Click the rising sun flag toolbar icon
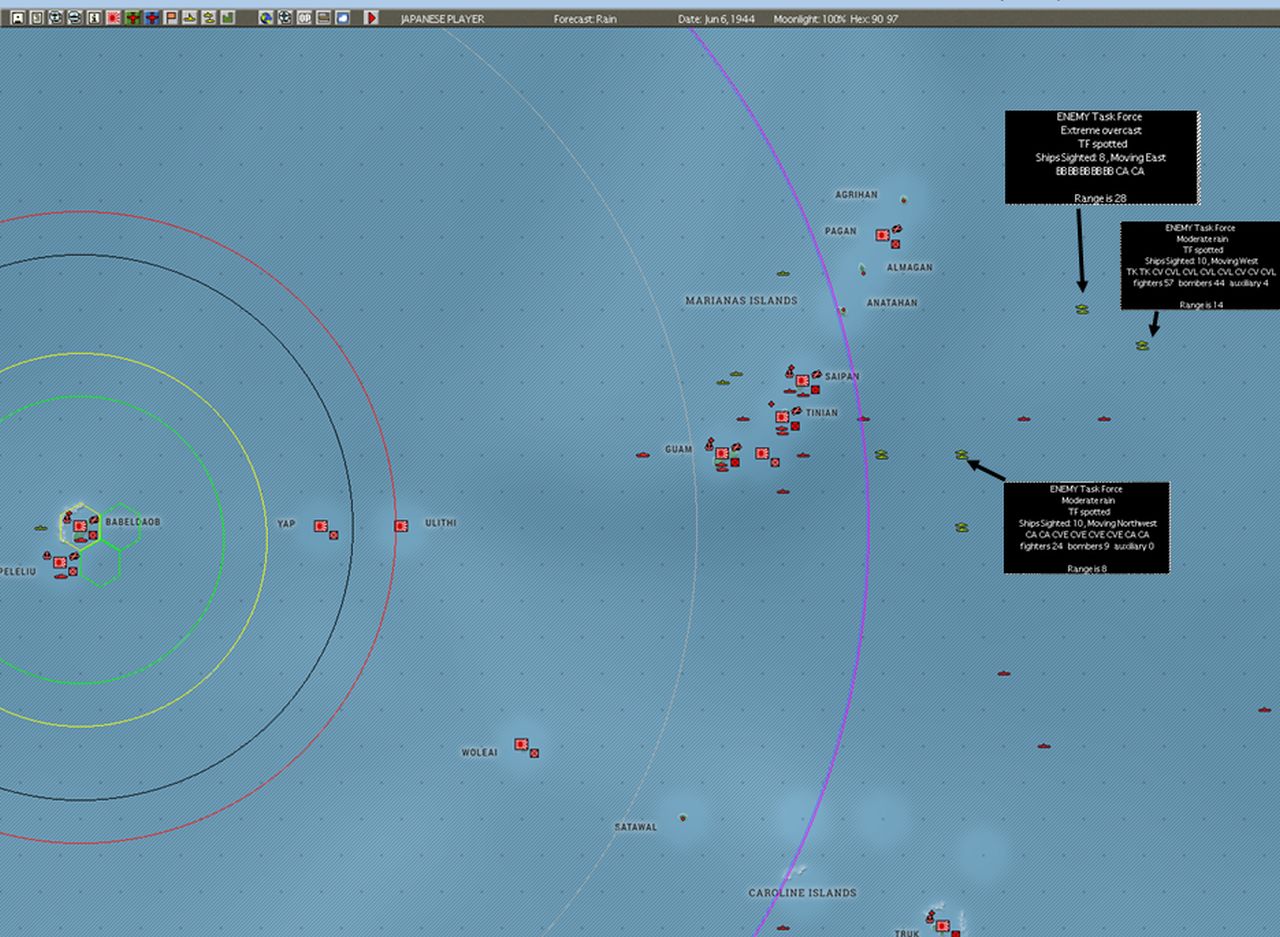Screen dimensions: 1280x937 pyautogui.click(x=113, y=18)
